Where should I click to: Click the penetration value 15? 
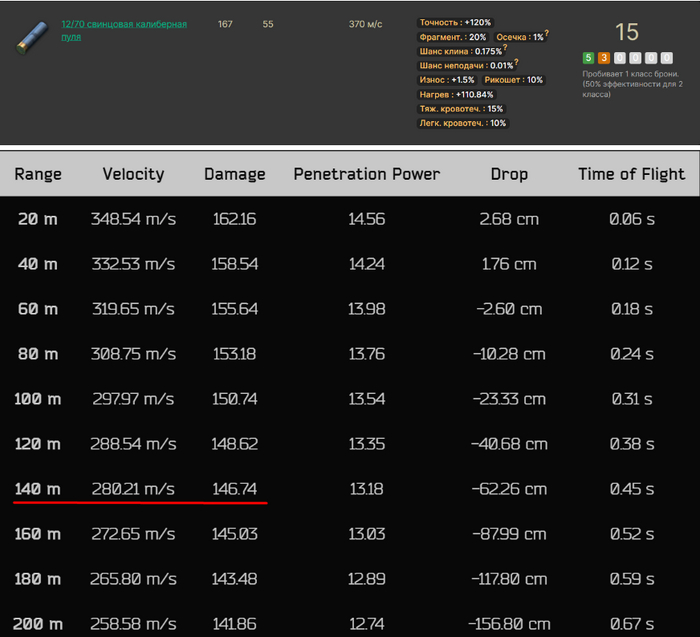pyautogui.click(x=627, y=32)
